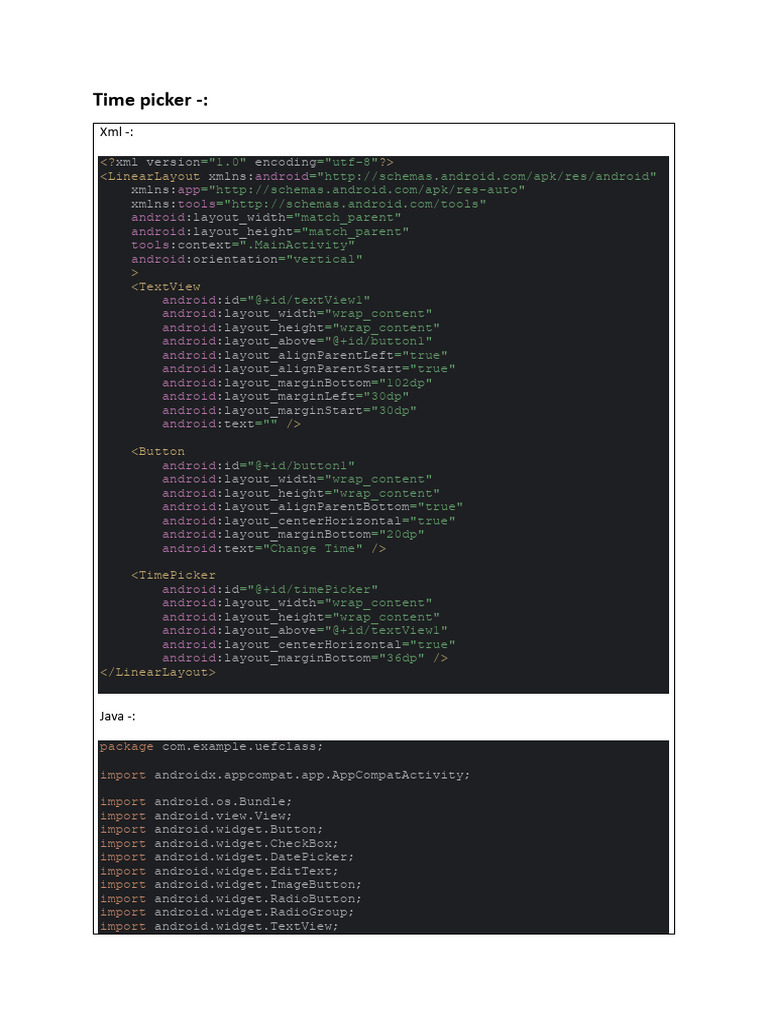Click the "Change Time" text attribute line
768x1024 pixels.
pyautogui.click(x=274, y=548)
